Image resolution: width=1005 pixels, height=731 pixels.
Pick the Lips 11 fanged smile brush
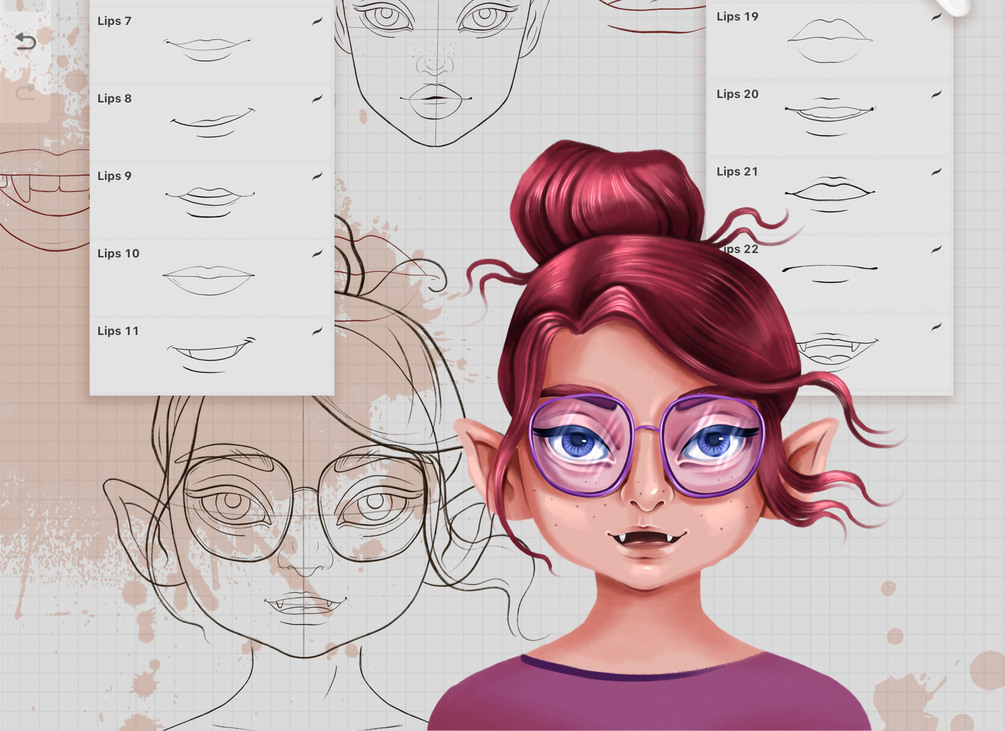click(x=212, y=356)
